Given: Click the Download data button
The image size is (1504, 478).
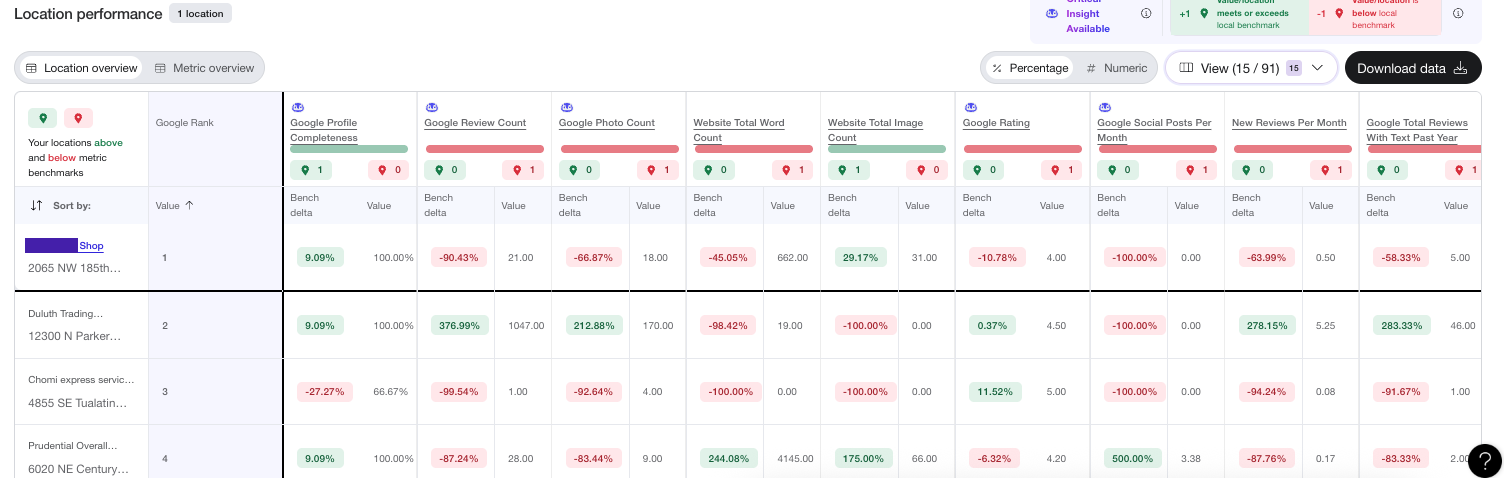Looking at the screenshot, I should (1412, 68).
